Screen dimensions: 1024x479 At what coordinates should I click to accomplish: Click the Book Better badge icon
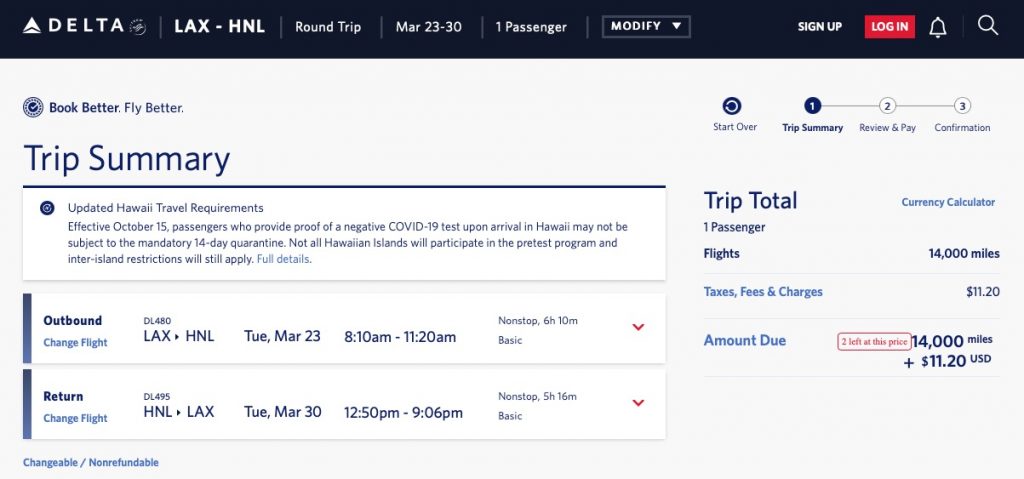(x=33, y=107)
